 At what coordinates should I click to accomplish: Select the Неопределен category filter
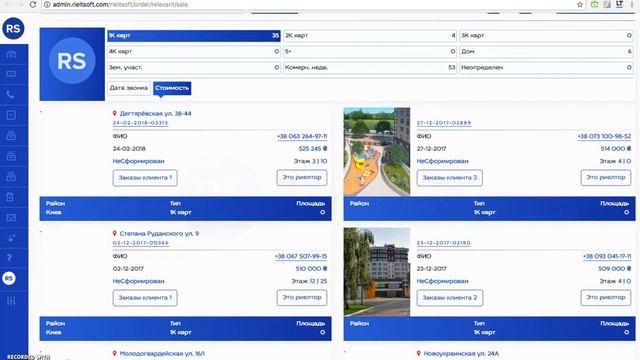(546, 67)
